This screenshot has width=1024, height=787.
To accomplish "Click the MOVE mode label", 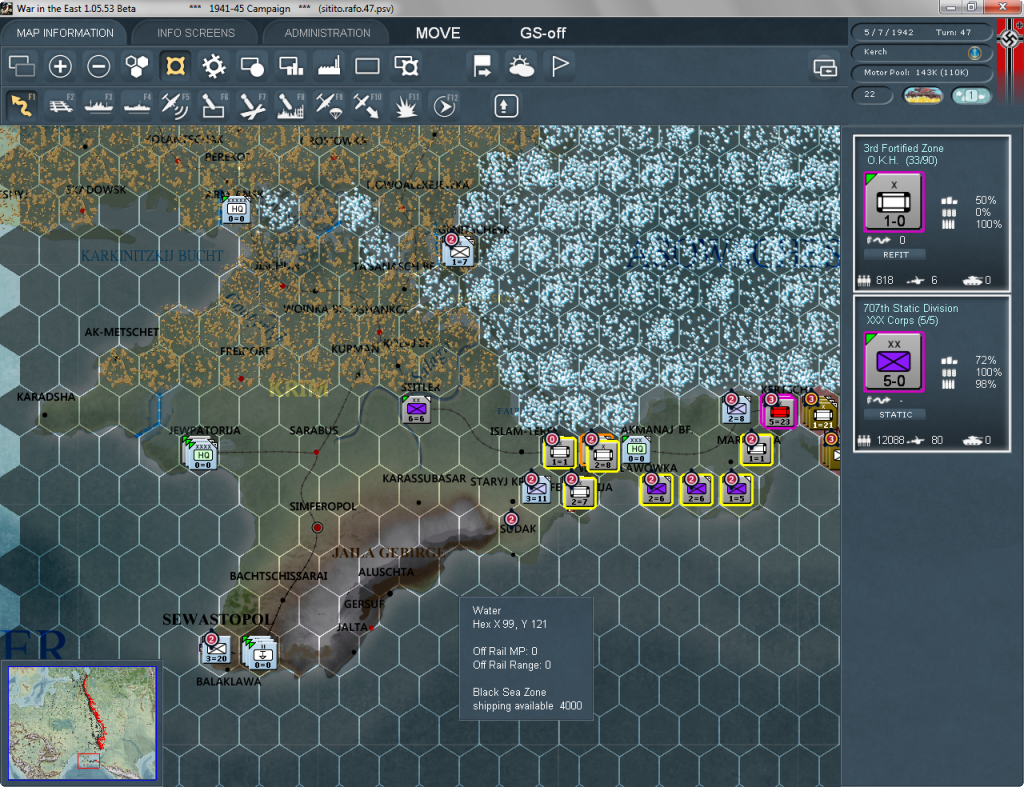I will [x=438, y=33].
